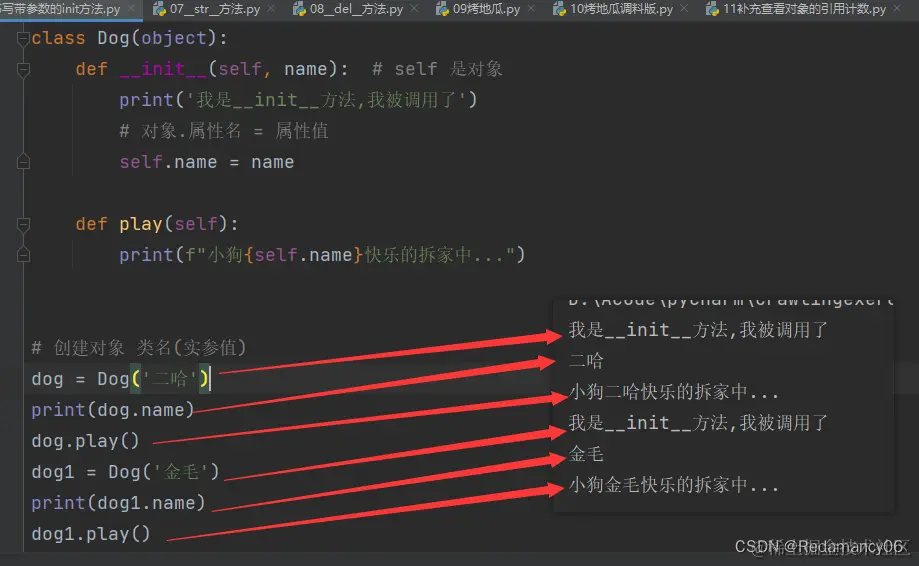Click output '小狗金毛快乐的拆家中...'
This screenshot has width=919, height=566.
coord(674,485)
